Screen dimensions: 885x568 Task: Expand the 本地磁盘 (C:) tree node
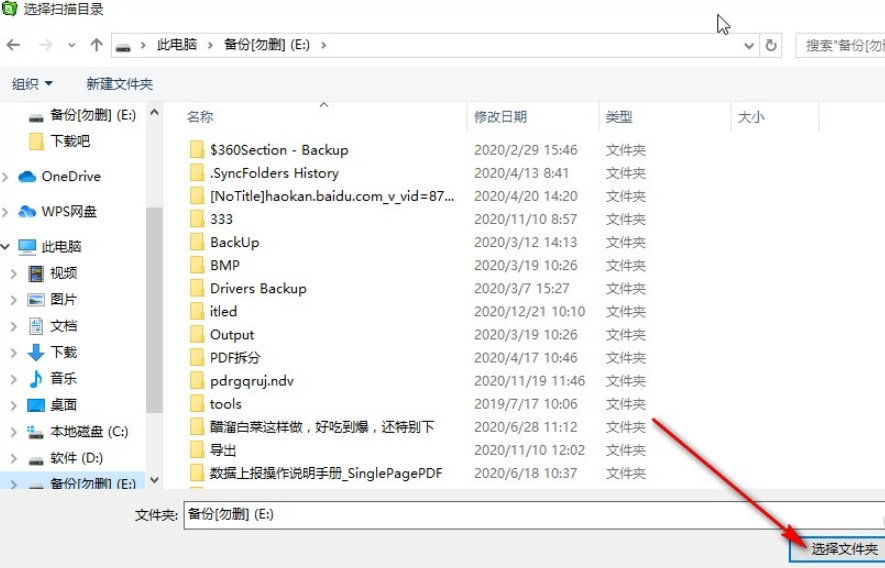(x=14, y=432)
